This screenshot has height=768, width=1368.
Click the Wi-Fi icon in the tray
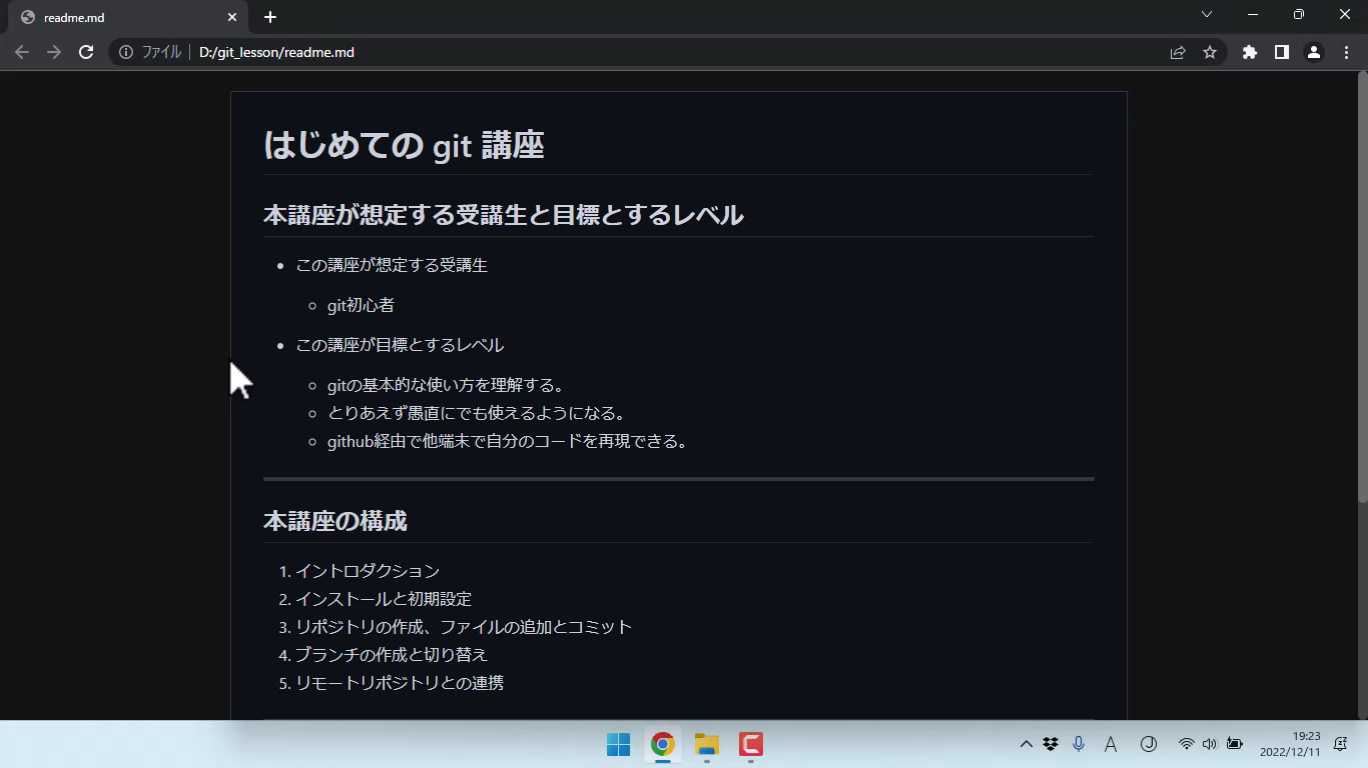point(1186,744)
